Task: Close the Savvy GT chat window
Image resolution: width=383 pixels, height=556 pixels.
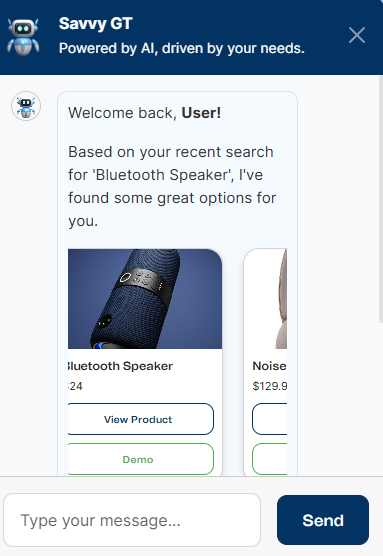Action: coord(357,35)
